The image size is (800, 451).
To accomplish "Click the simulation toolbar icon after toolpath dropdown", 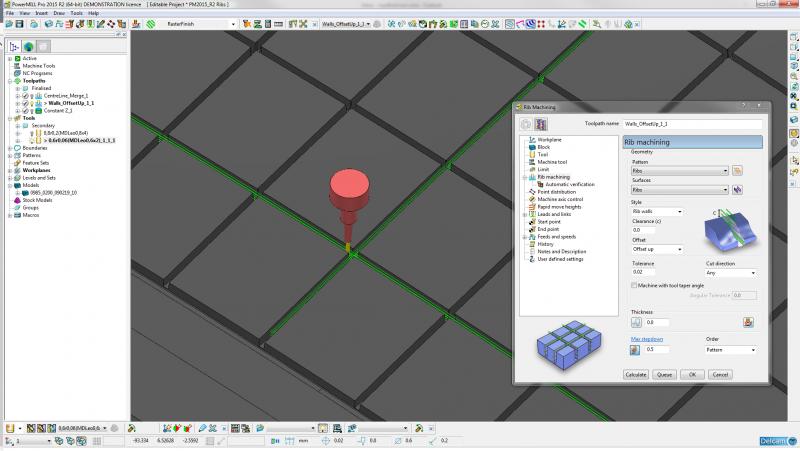I will point(377,24).
